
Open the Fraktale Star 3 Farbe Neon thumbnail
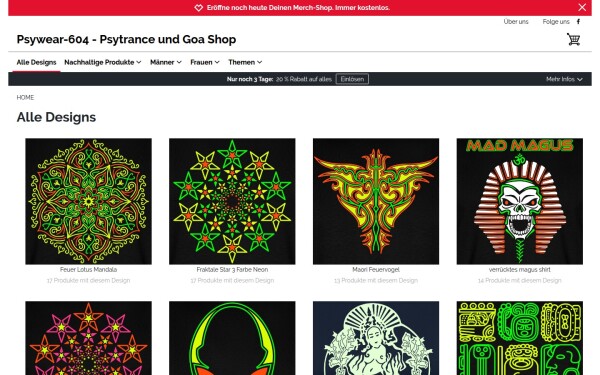232,201
